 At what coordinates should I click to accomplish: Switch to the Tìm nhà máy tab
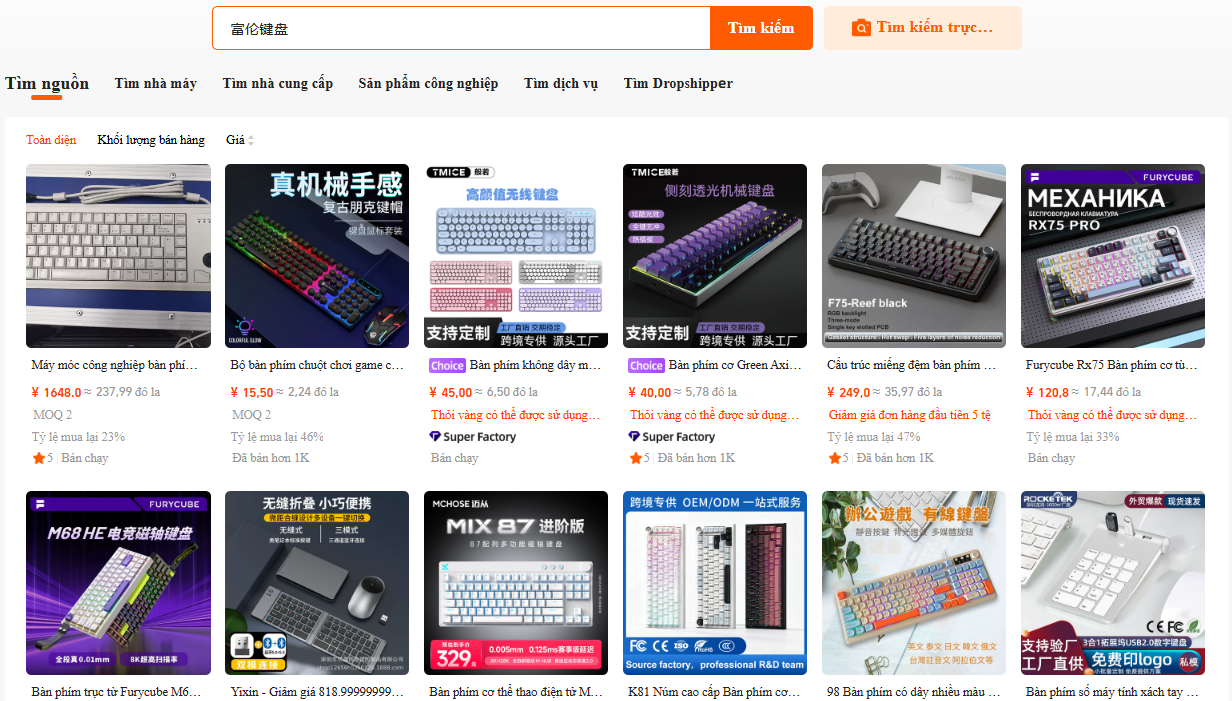click(x=155, y=84)
